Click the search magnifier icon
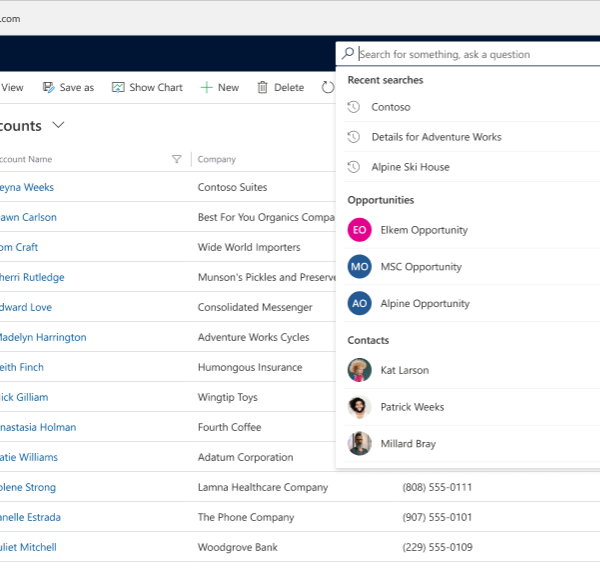Image resolution: width=600 pixels, height=570 pixels. [347, 54]
